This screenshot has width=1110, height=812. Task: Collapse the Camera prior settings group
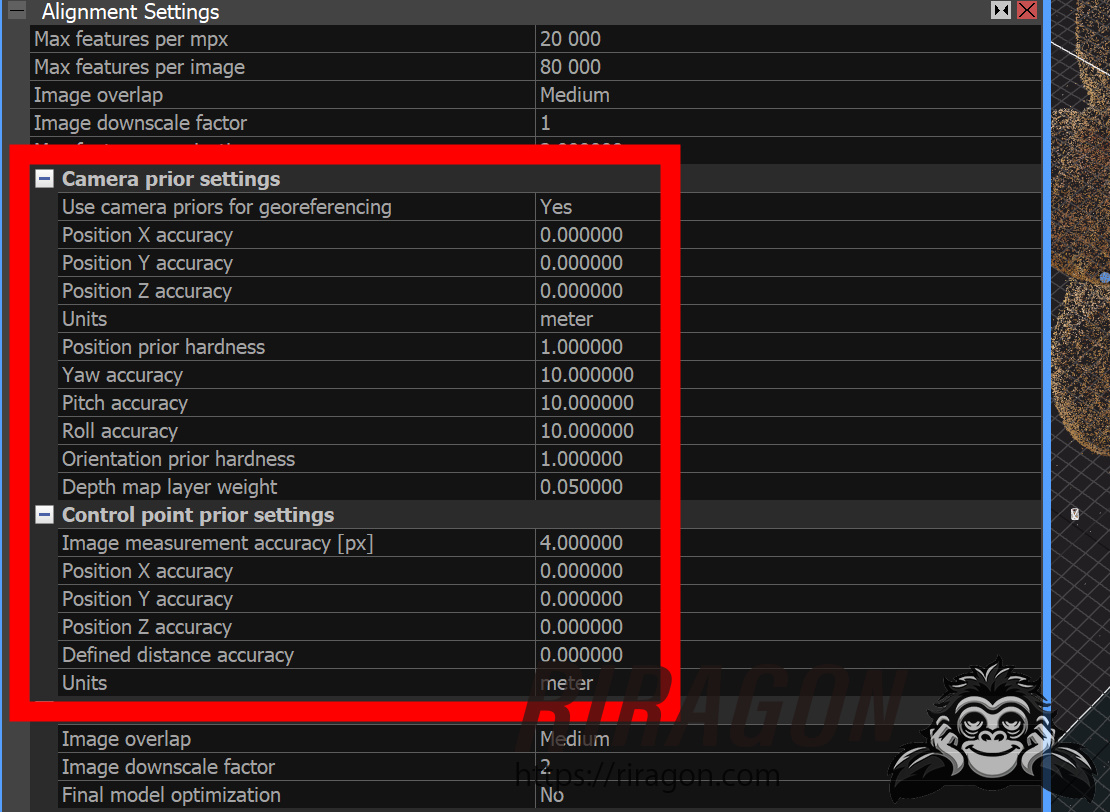(45, 179)
